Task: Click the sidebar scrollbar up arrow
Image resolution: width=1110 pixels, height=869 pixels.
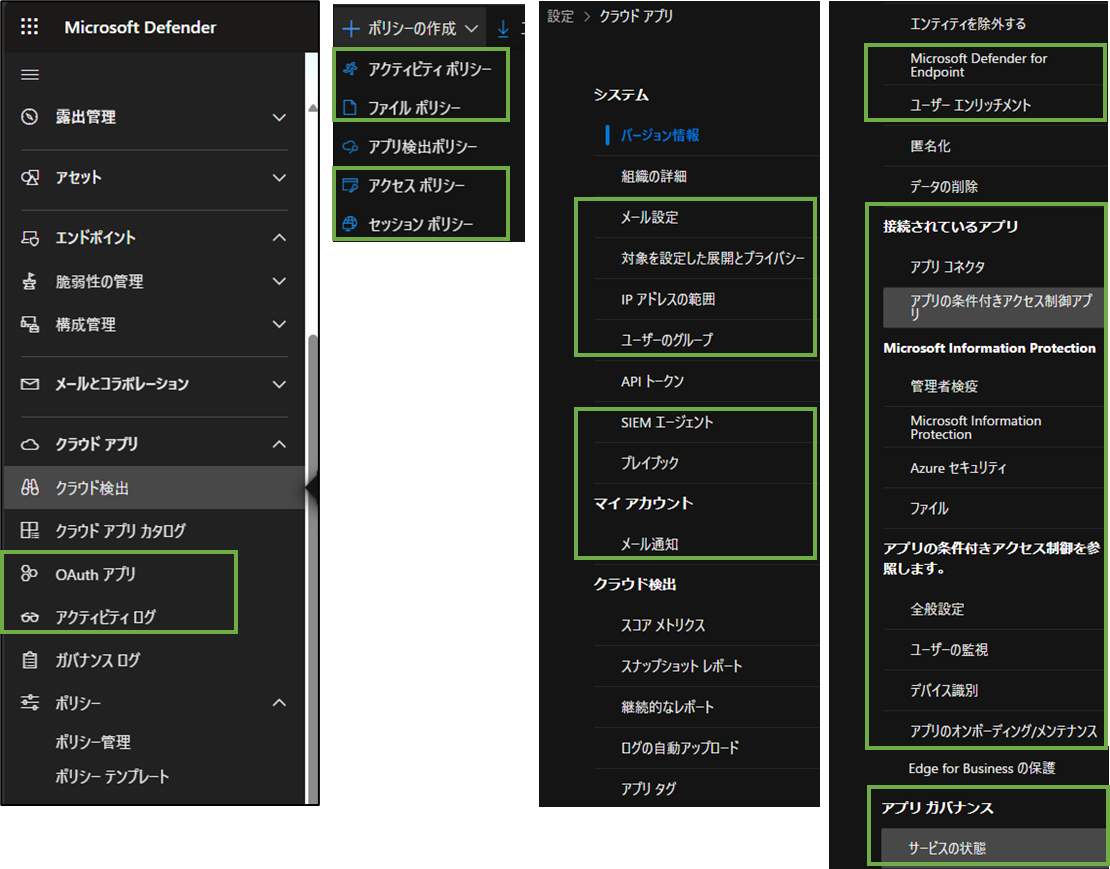Action: coord(312,108)
